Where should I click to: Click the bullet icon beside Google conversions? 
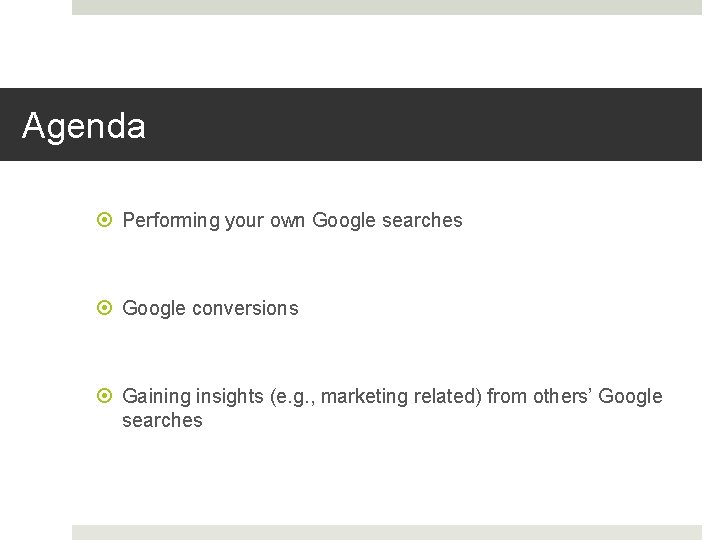(x=107, y=309)
